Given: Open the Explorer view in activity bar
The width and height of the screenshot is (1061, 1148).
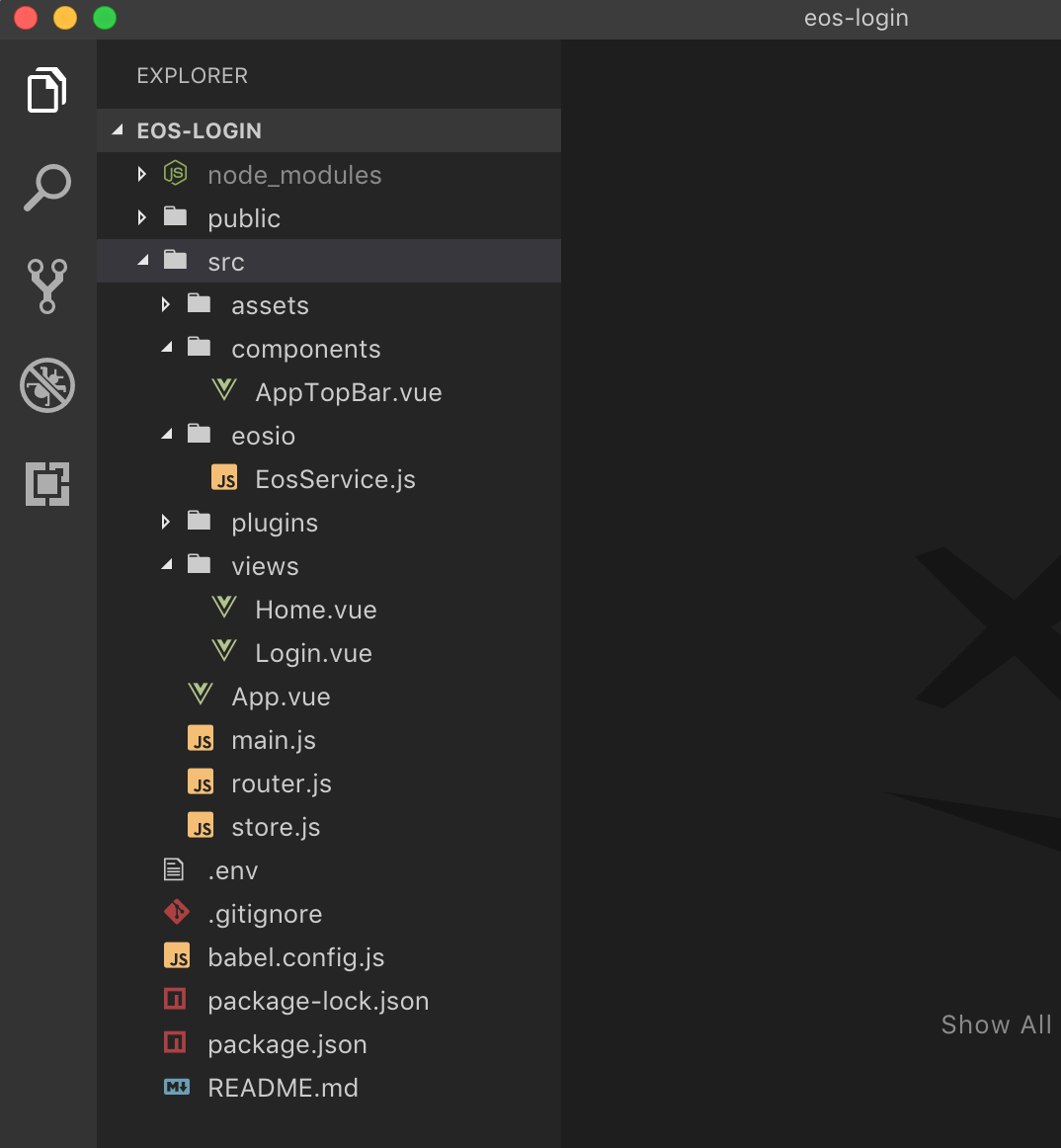Looking at the screenshot, I should tap(47, 90).
